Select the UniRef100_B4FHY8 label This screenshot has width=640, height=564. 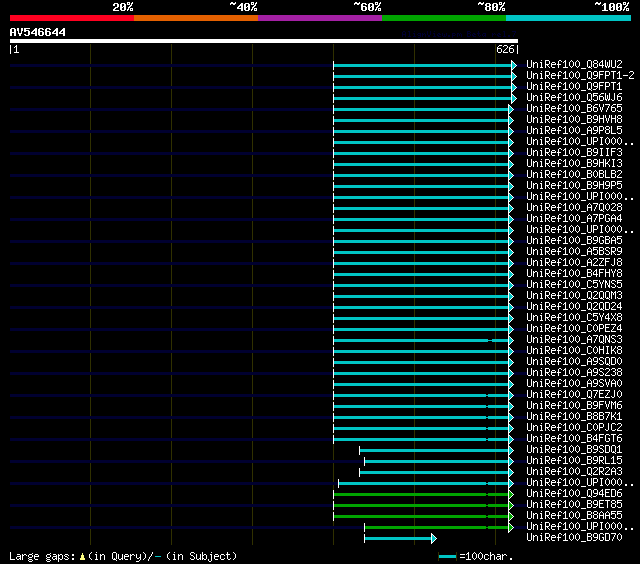pos(574,274)
